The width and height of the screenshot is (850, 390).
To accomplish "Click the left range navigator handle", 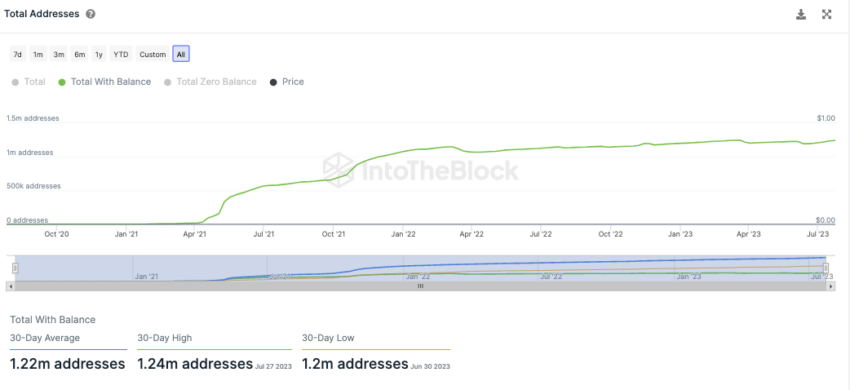I will [x=15, y=268].
